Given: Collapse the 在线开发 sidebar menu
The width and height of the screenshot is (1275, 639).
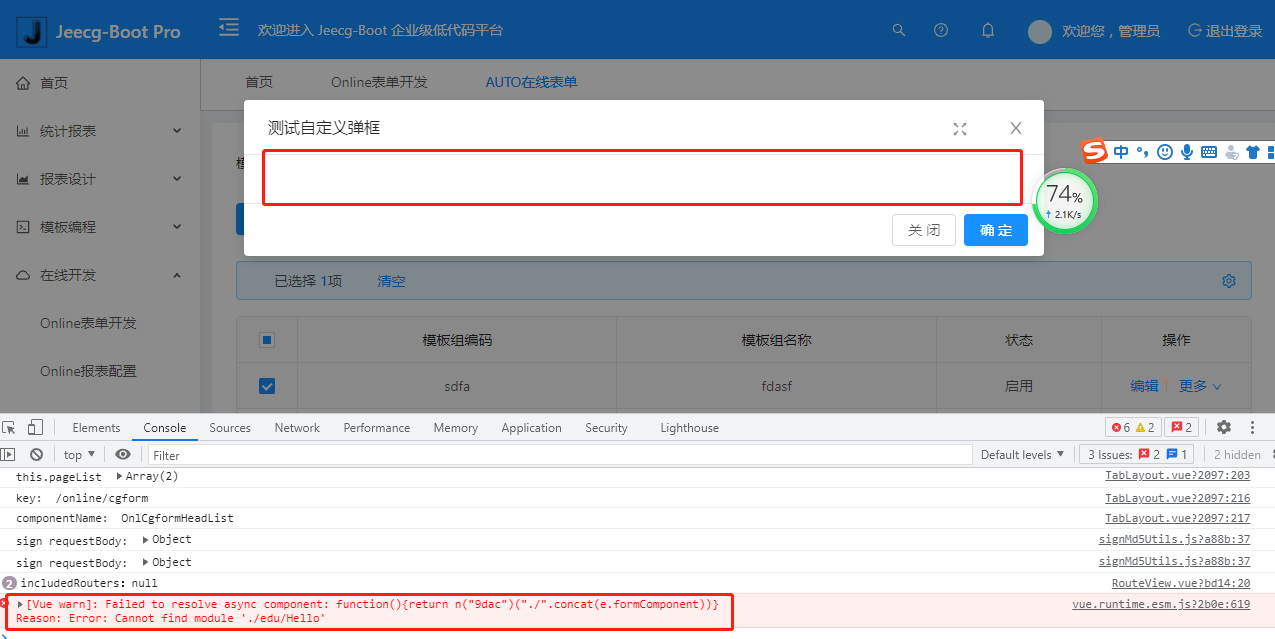Looking at the screenshot, I should click(100, 275).
